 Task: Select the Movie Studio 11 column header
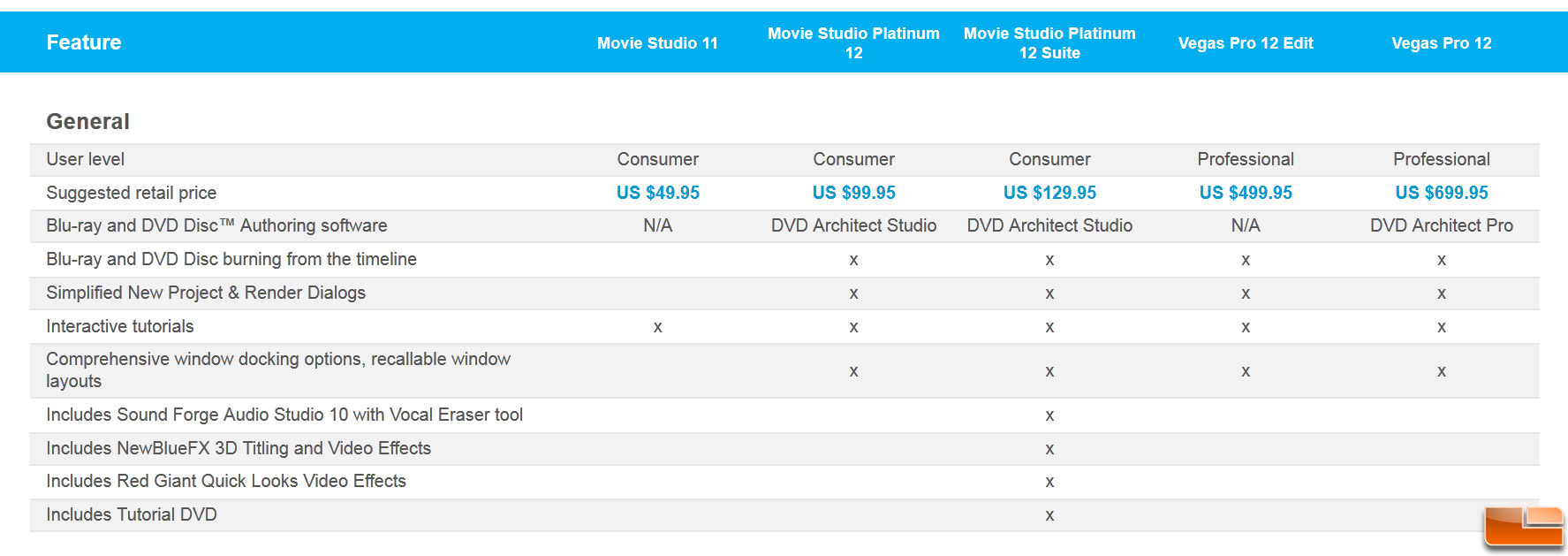(657, 43)
